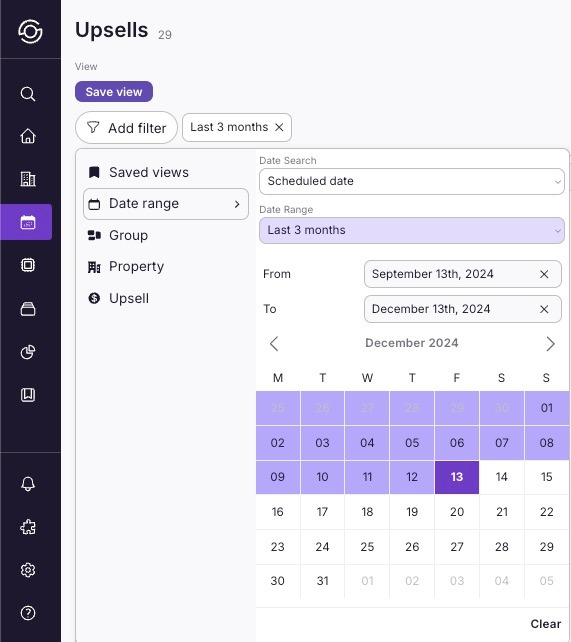The height and width of the screenshot is (642, 571).
Task: Select December 14 in the calendar
Action: click(x=501, y=477)
